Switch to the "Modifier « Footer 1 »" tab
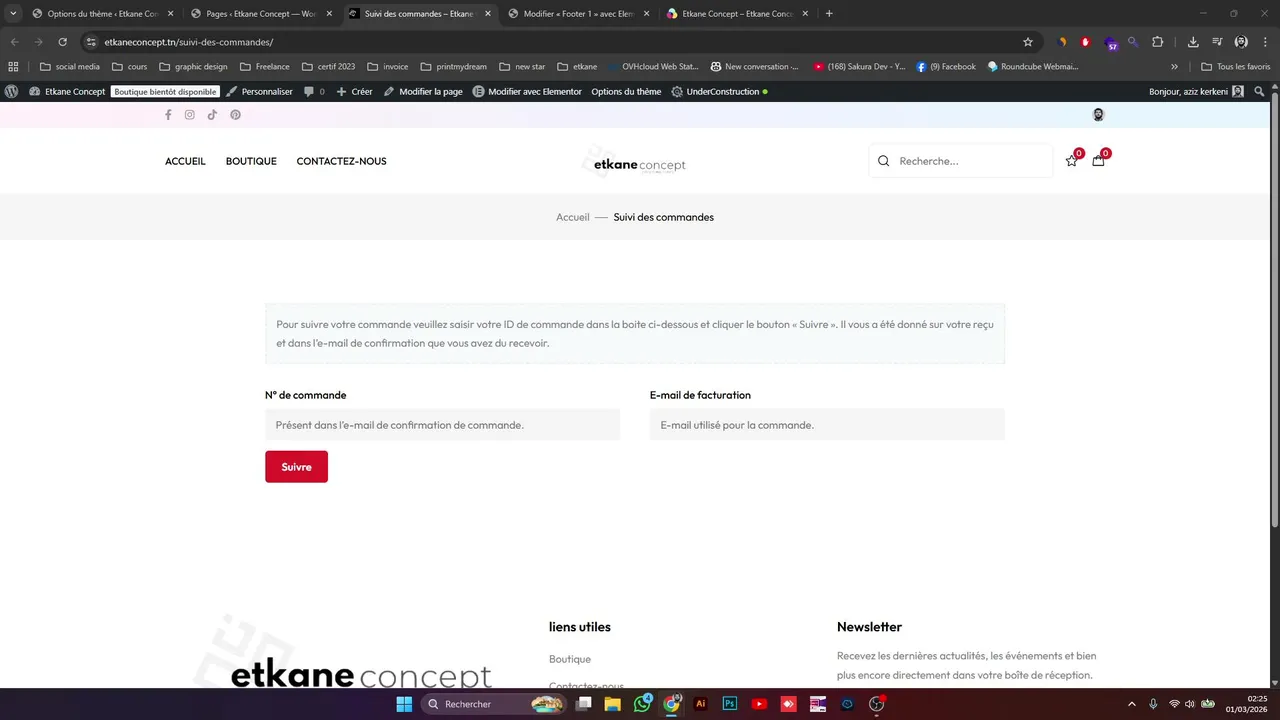 (x=579, y=14)
